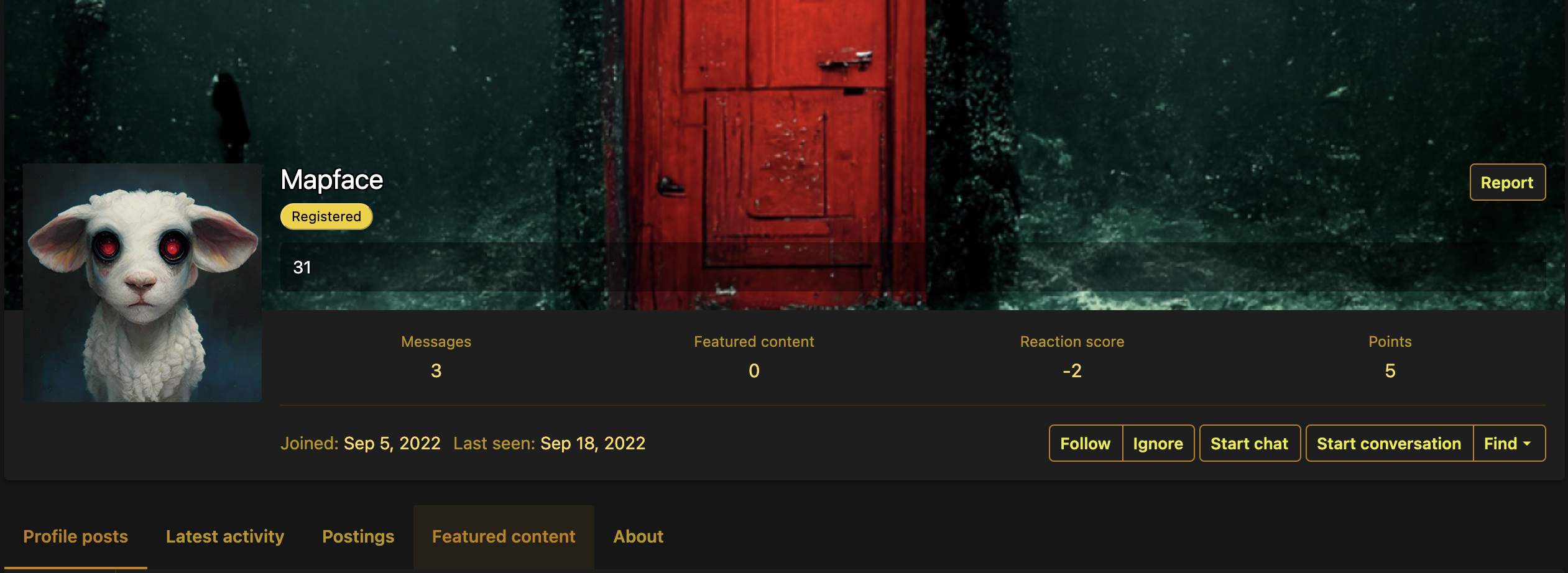Click the yellow Registered badge
Viewport: 1568px width, 573px height.
[326, 216]
